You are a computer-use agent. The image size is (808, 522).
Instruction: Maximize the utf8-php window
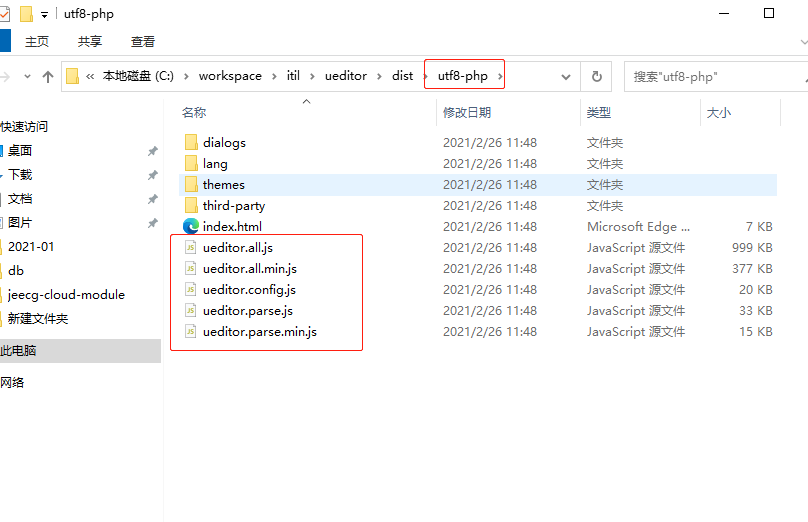pyautogui.click(x=769, y=13)
